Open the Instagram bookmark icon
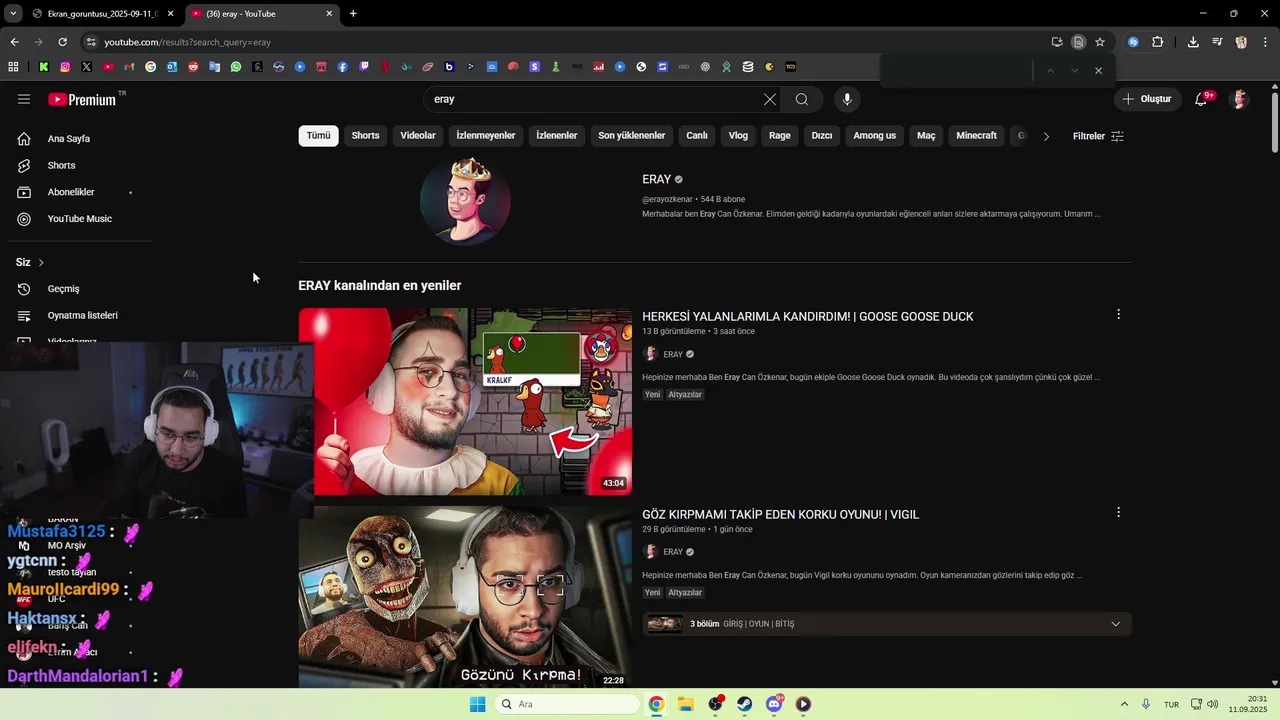Screen dimensions: 1280x720 [x=65, y=67]
